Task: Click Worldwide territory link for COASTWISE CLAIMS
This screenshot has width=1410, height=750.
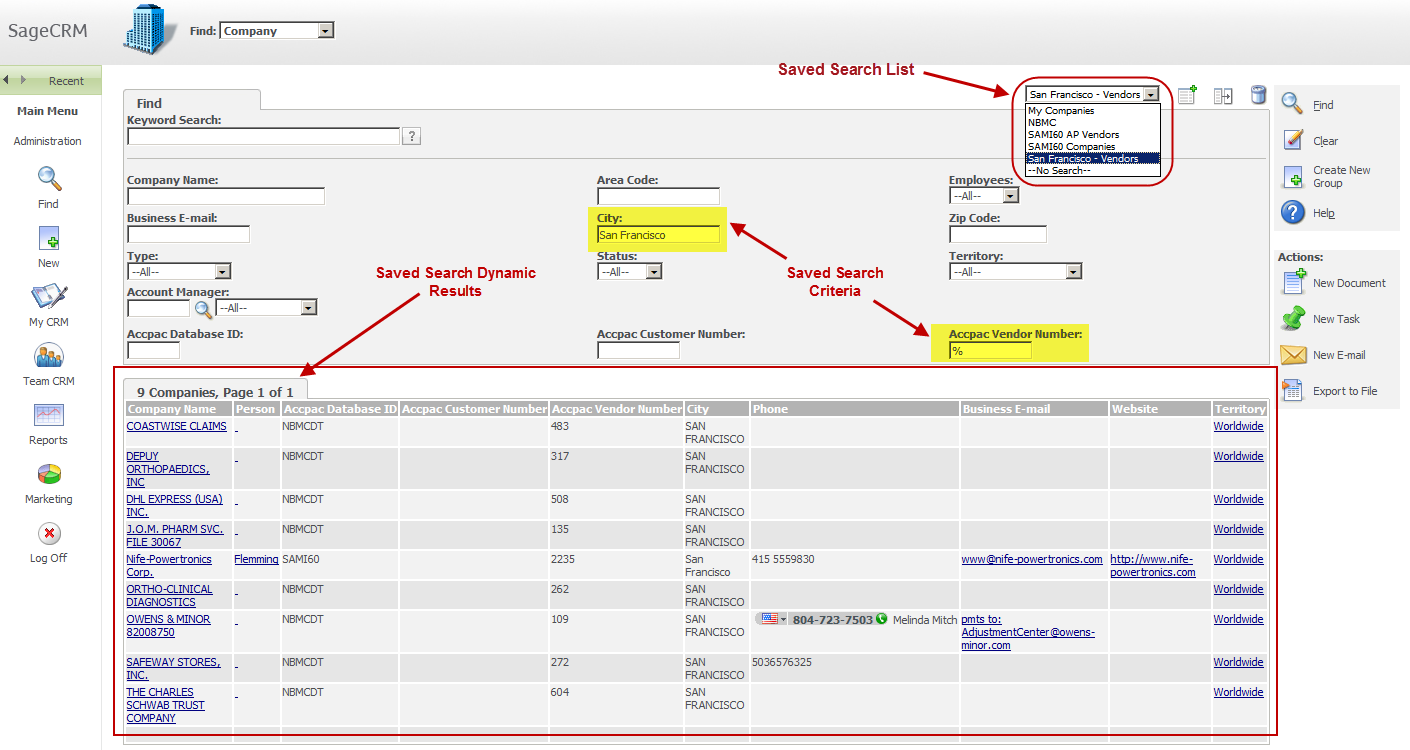Action: click(x=1238, y=426)
